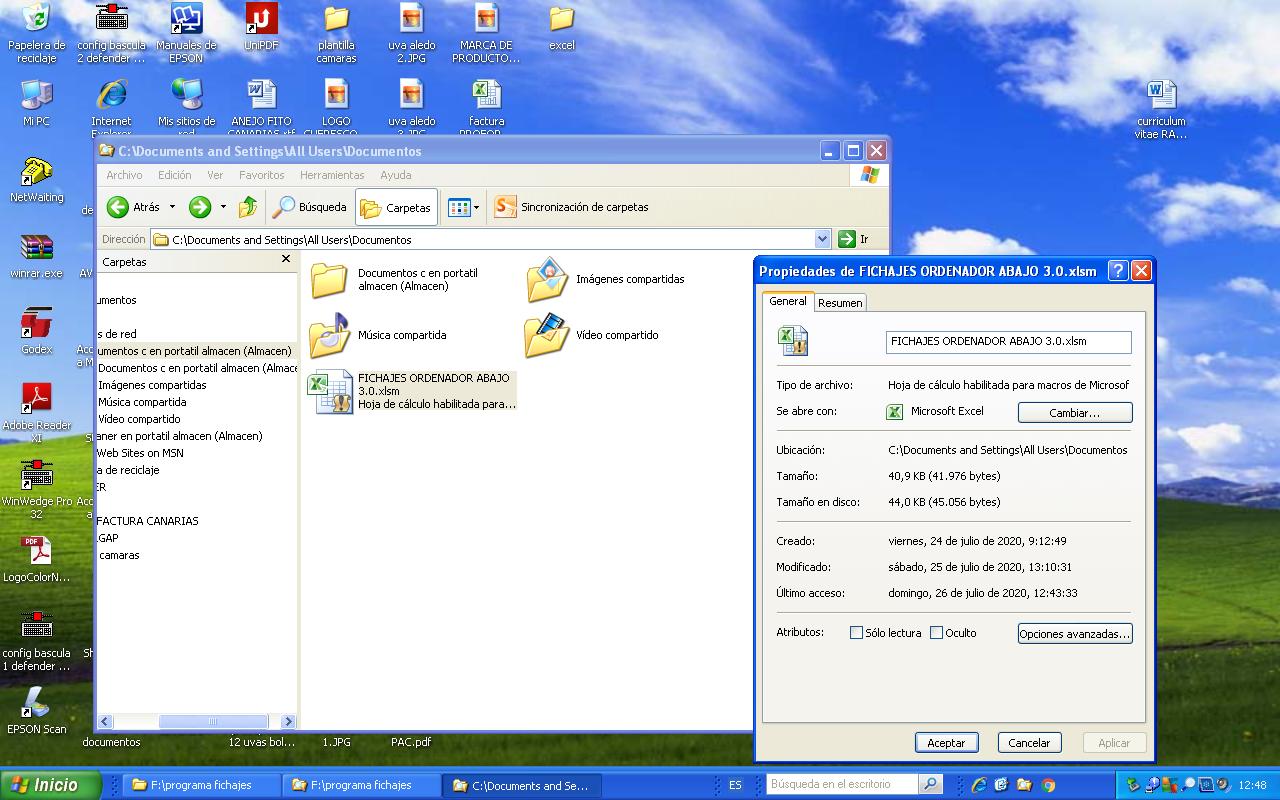Click the folder tree horizontal scrollbar
This screenshot has width=1280, height=800.
click(213, 721)
